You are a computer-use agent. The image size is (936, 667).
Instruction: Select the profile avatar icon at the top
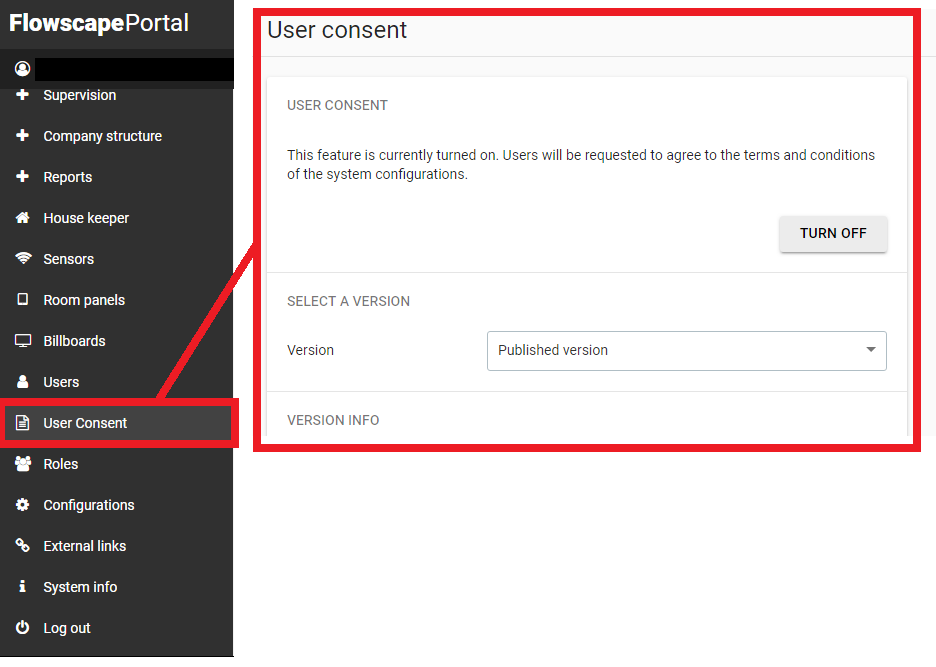[x=22, y=68]
